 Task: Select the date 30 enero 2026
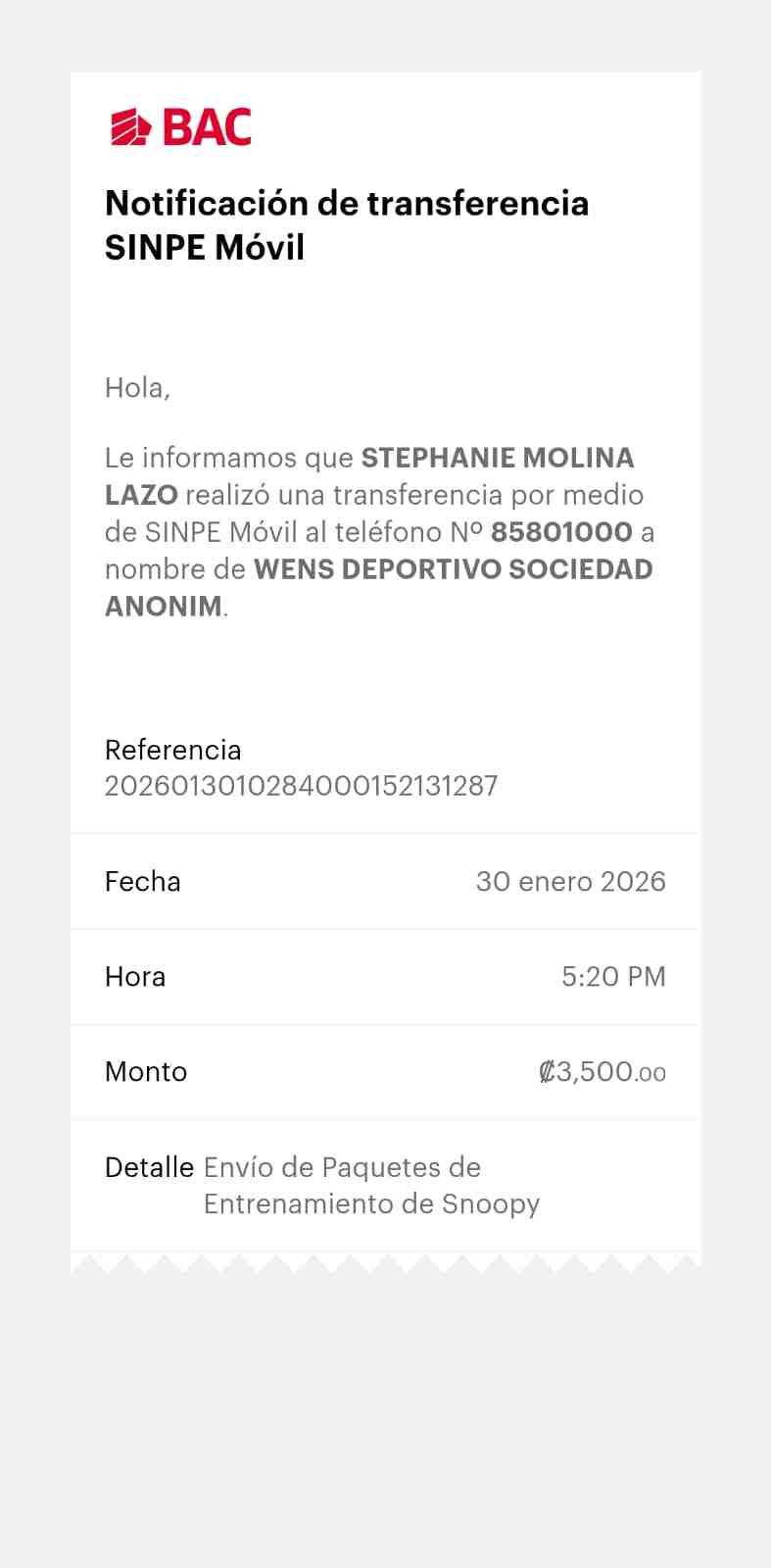point(570,881)
